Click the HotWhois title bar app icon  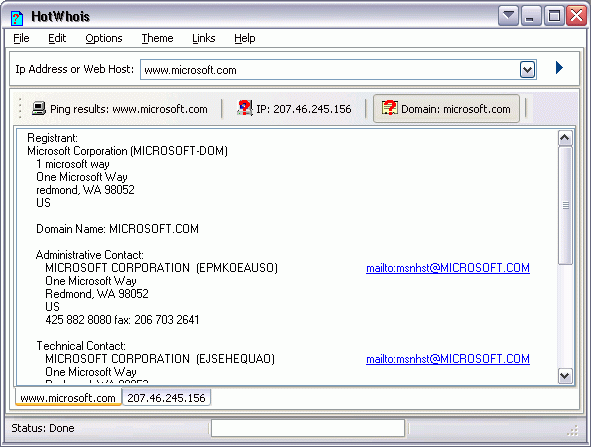(x=17, y=17)
